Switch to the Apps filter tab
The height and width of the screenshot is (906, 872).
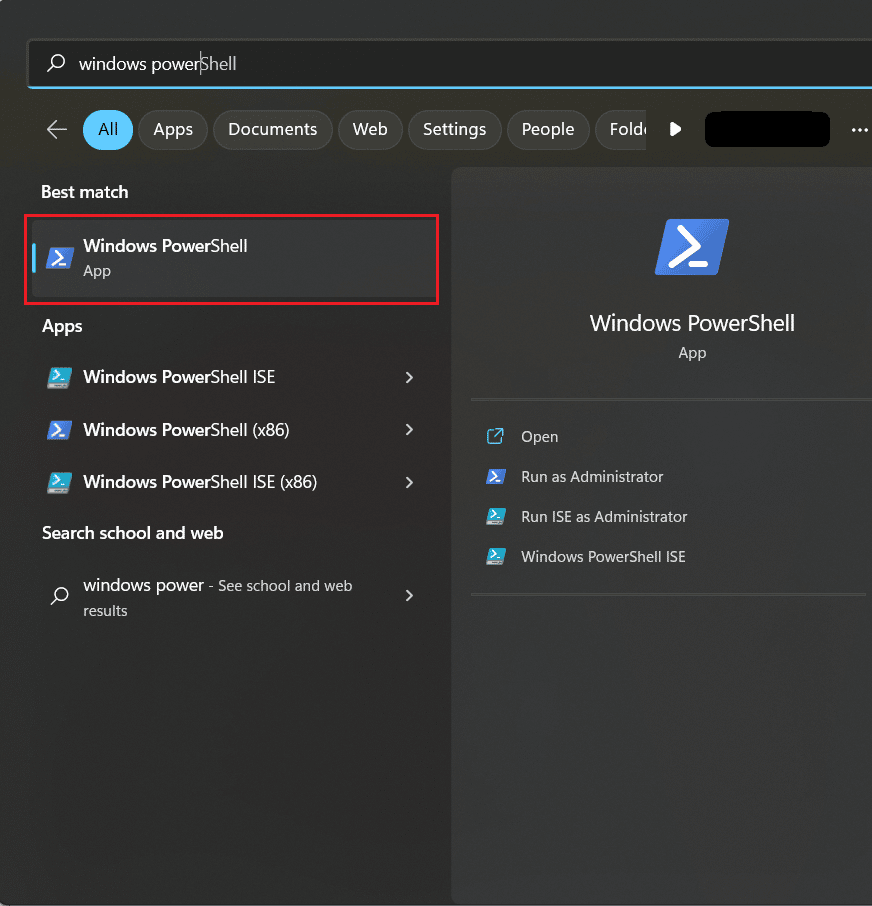pos(173,129)
